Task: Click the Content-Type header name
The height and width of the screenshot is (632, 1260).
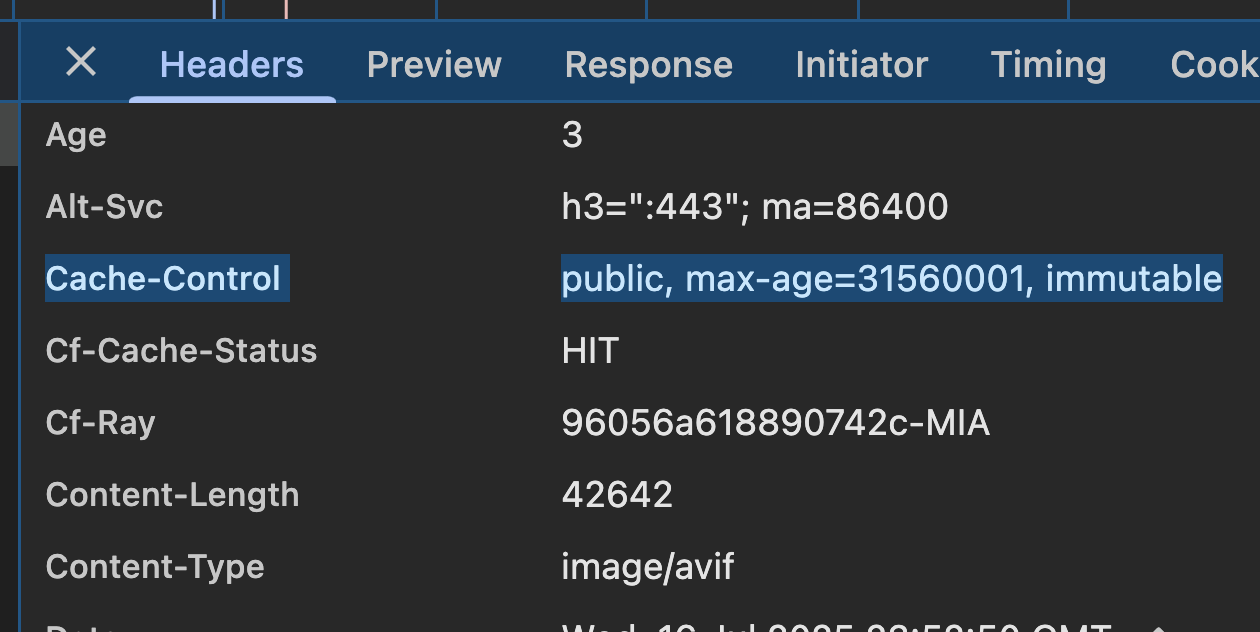Action: click(155, 566)
